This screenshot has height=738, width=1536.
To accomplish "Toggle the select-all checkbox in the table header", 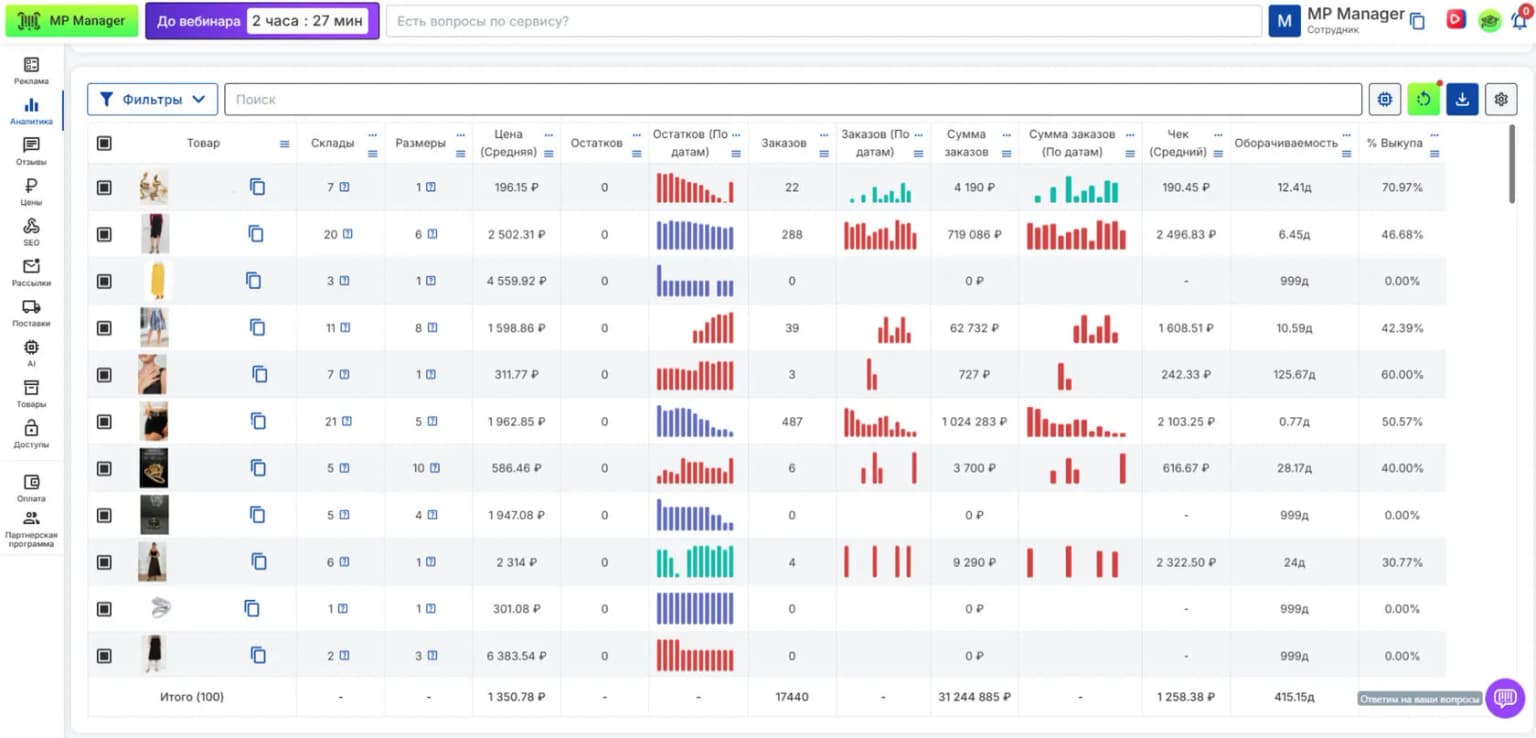I will tap(104, 143).
